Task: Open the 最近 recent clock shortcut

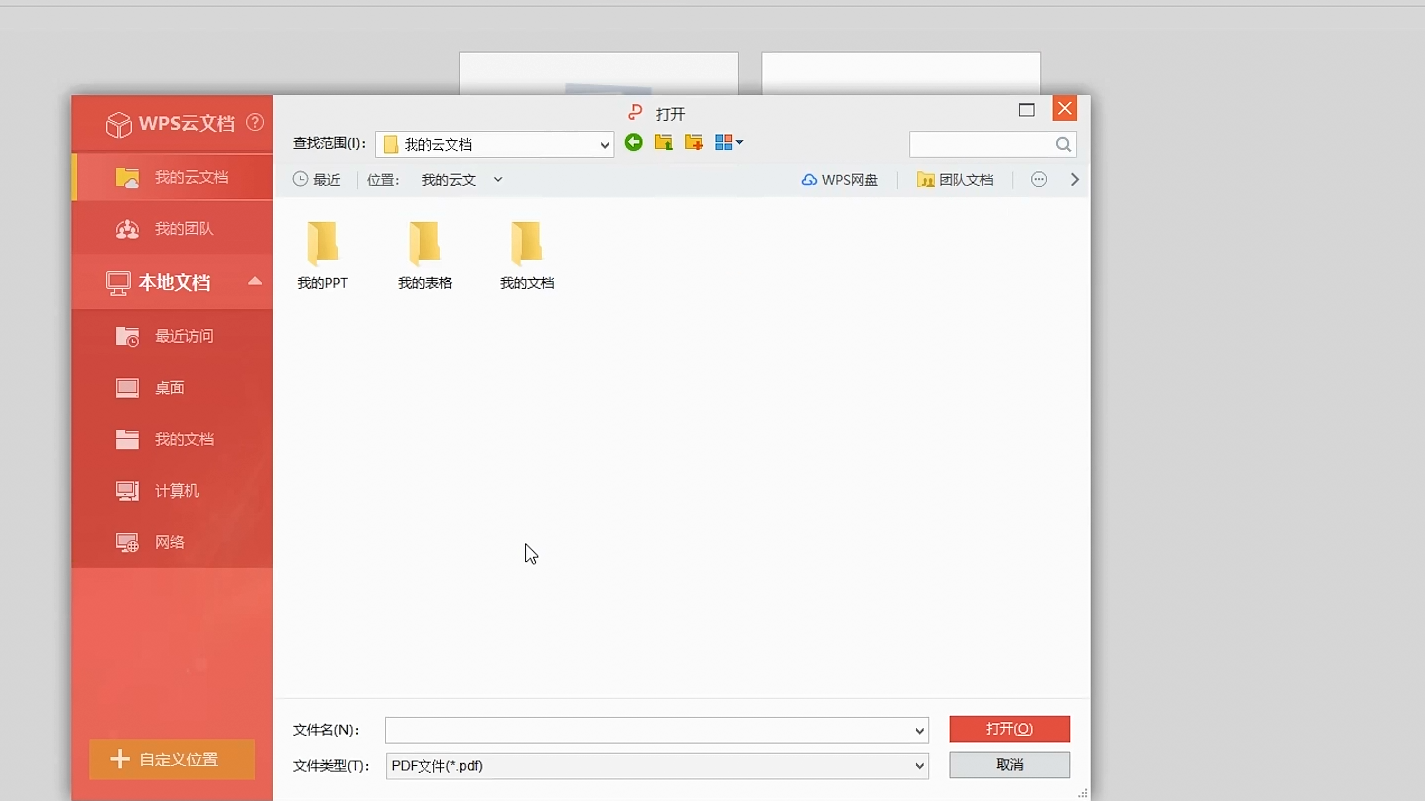Action: pyautogui.click(x=316, y=180)
